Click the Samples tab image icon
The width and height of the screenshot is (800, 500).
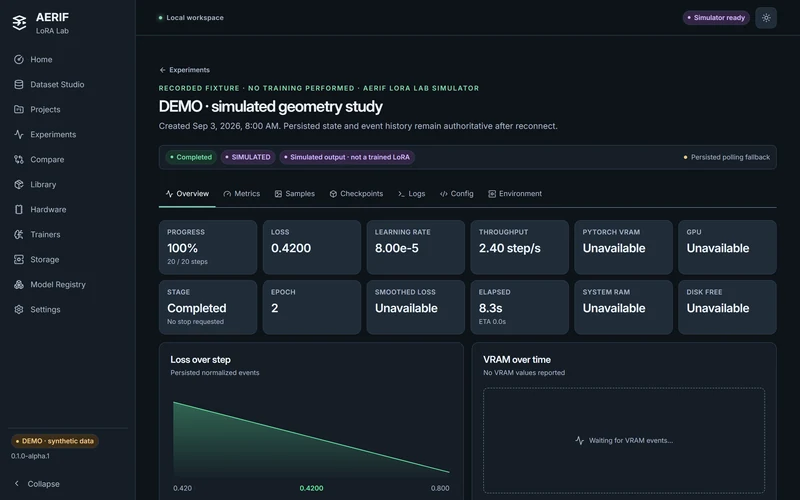point(278,194)
